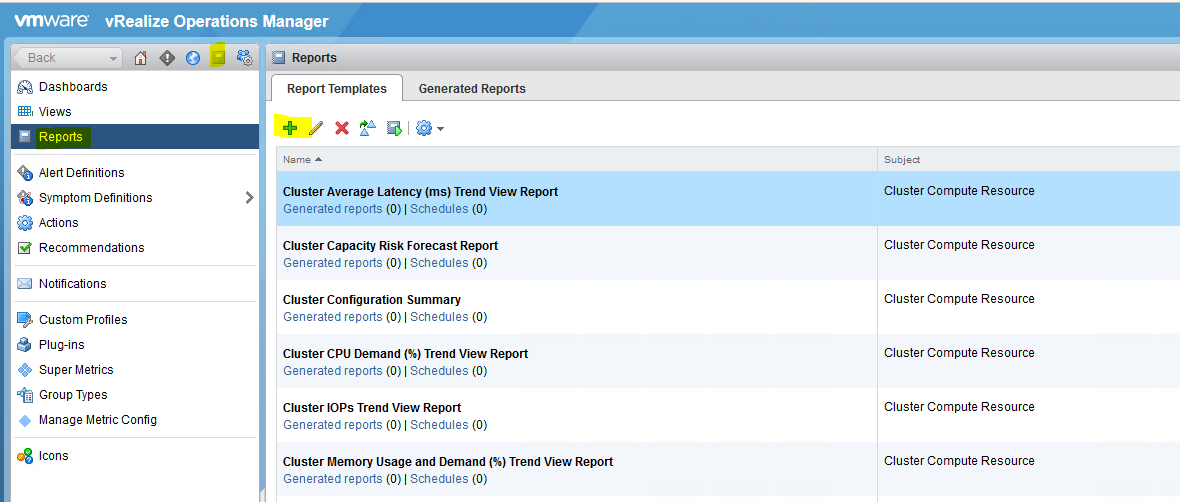
Task: Open Notifications
Action: click(x=72, y=284)
